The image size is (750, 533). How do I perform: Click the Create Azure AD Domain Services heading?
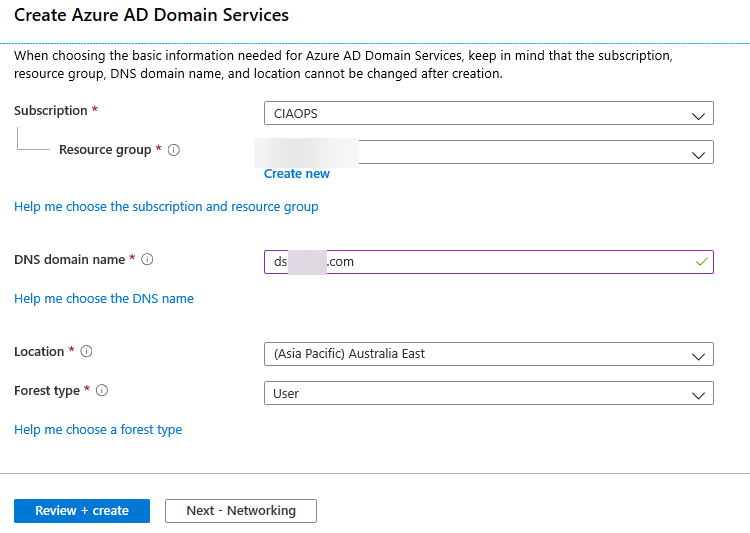click(151, 16)
